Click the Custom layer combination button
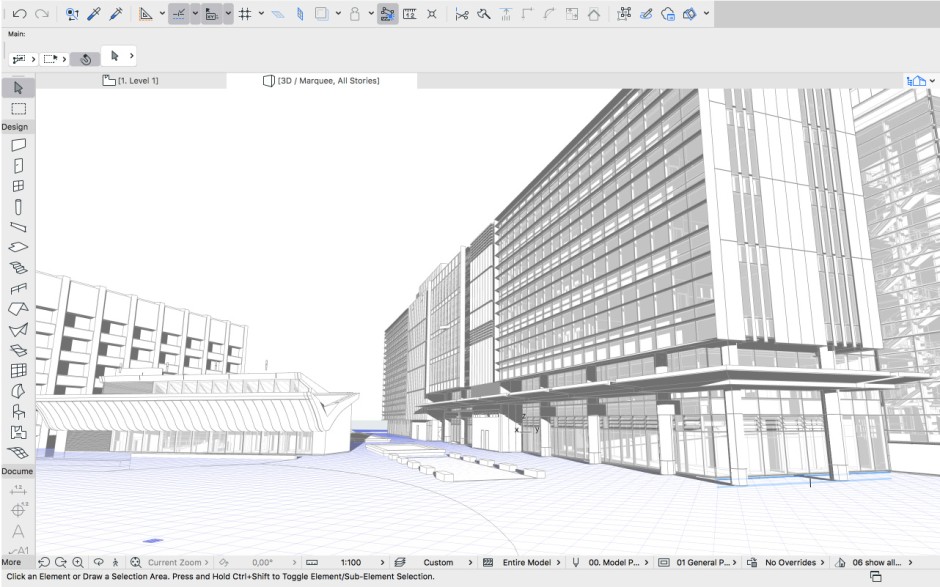The height and width of the screenshot is (587, 940). pyautogui.click(x=438, y=563)
